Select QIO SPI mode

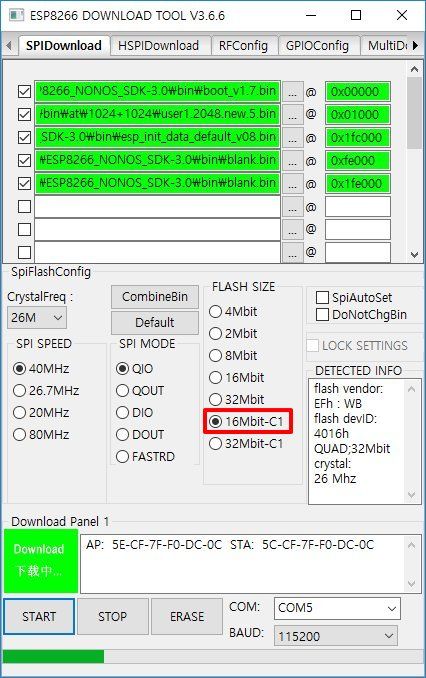(x=135, y=369)
